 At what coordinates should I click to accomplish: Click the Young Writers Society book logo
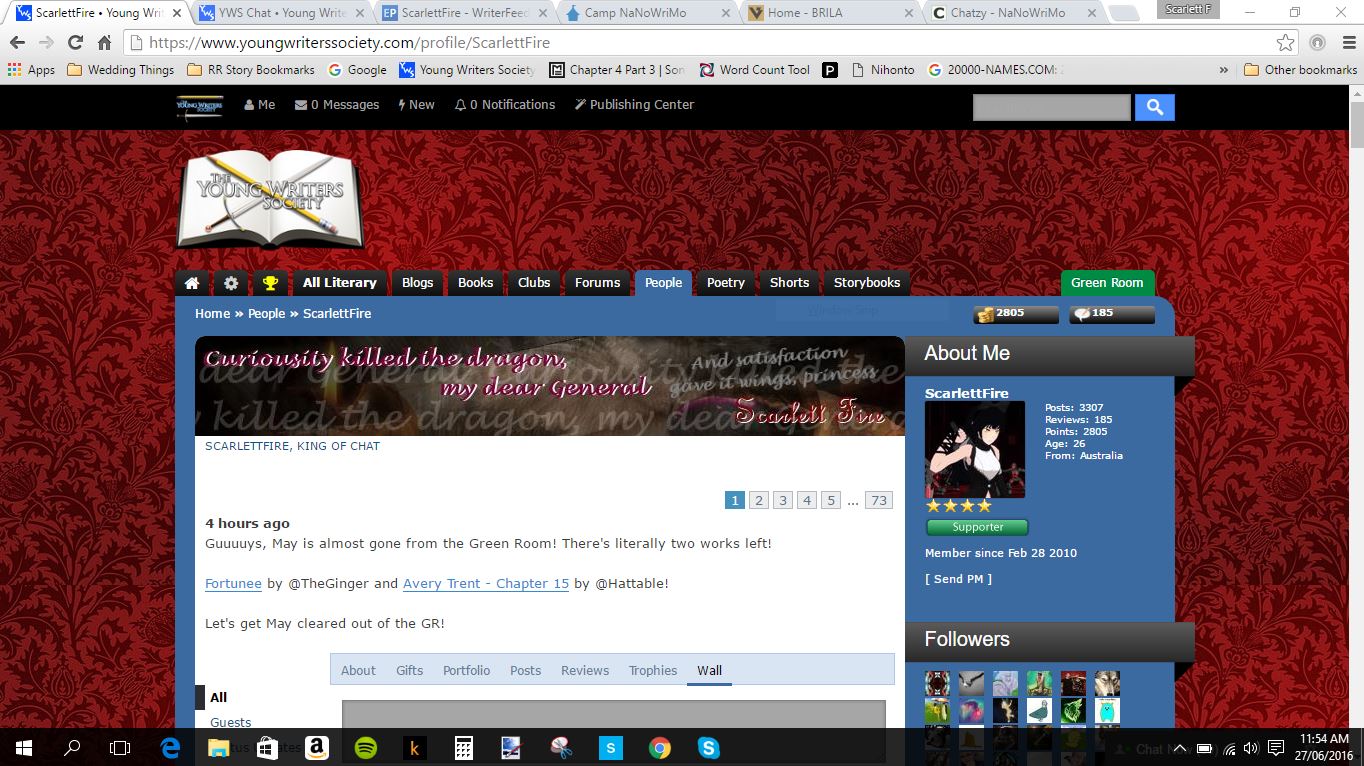click(270, 199)
